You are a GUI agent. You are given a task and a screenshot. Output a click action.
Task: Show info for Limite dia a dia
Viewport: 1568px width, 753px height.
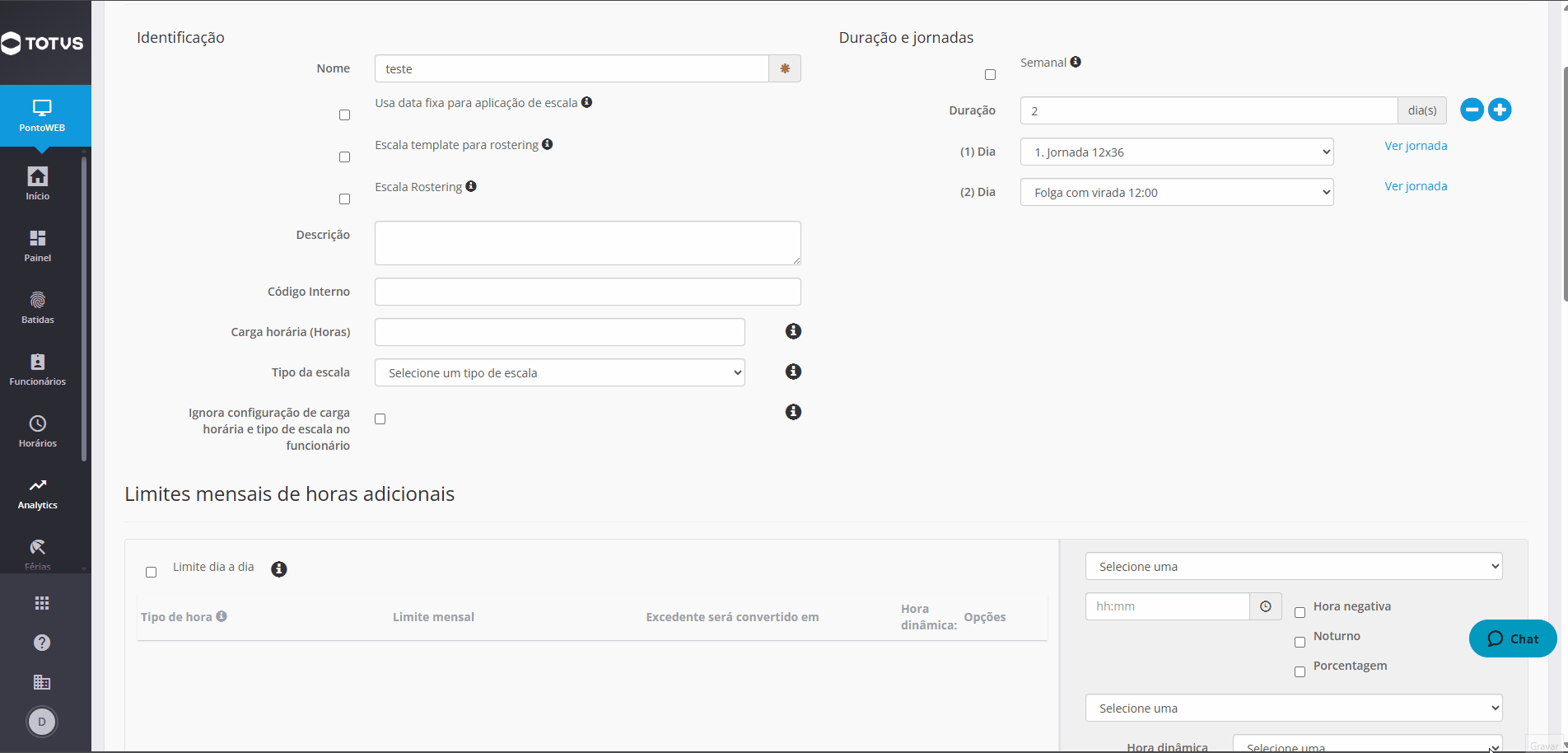[x=279, y=569]
